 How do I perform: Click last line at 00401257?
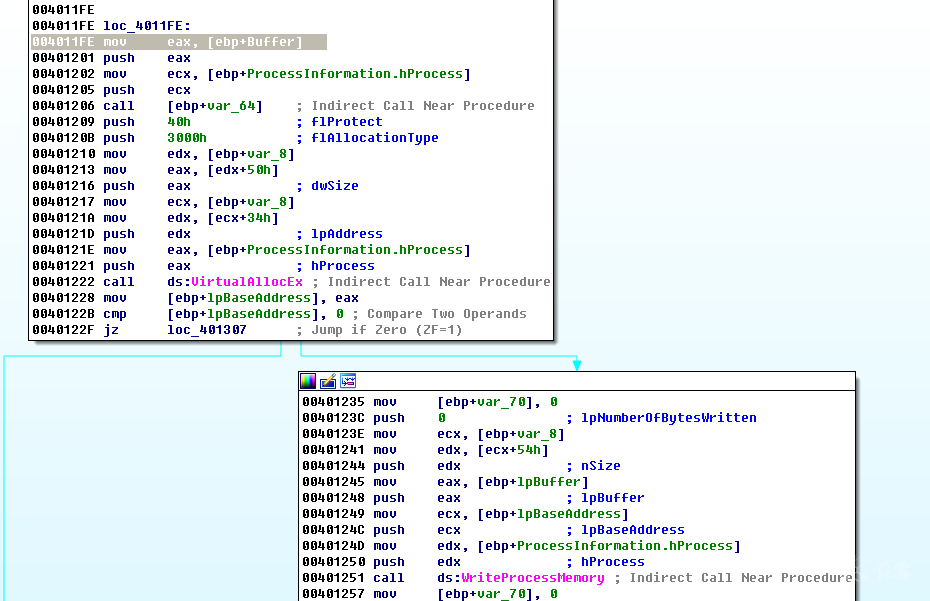(429, 594)
